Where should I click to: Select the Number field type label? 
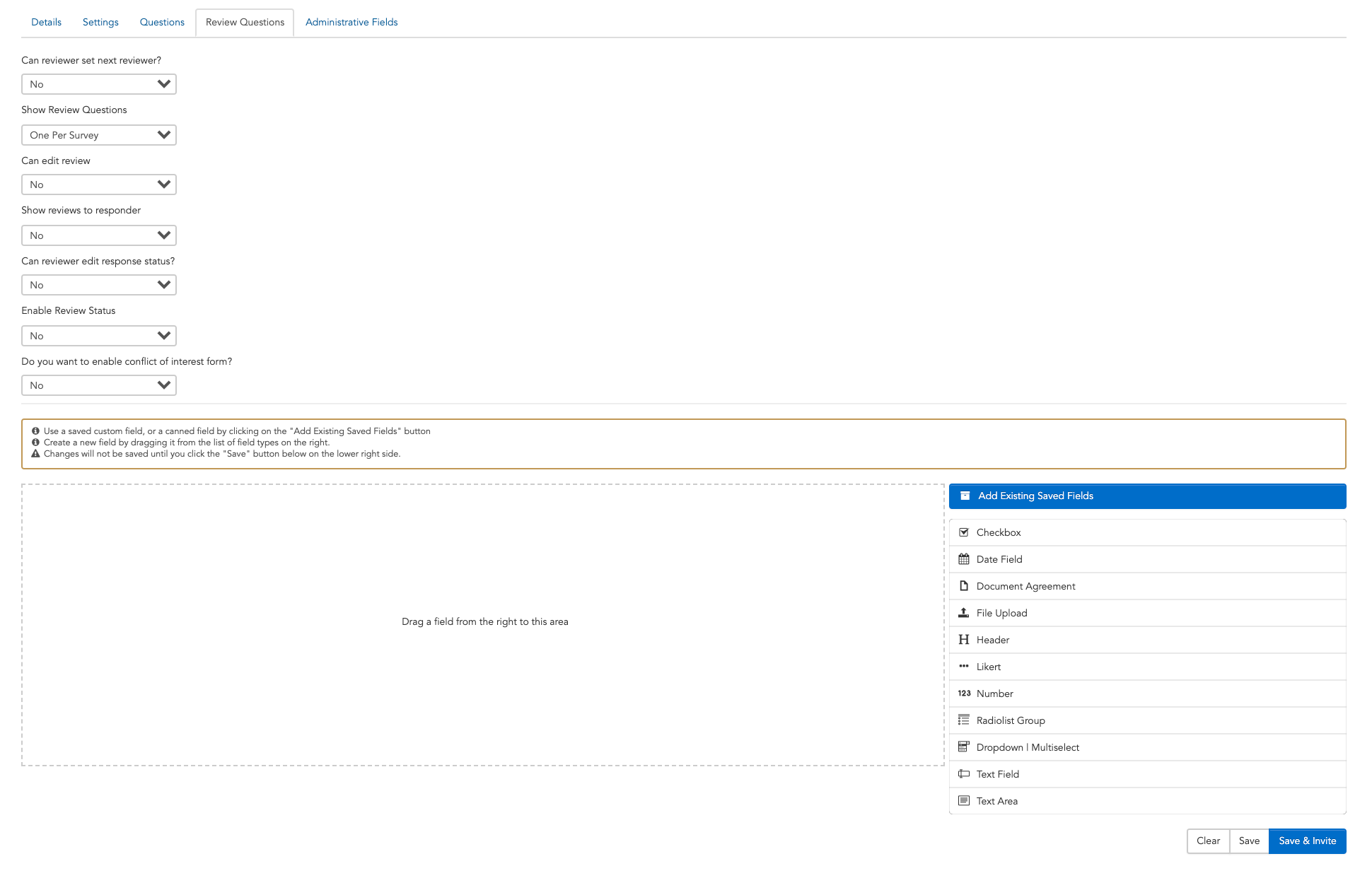click(x=994, y=693)
